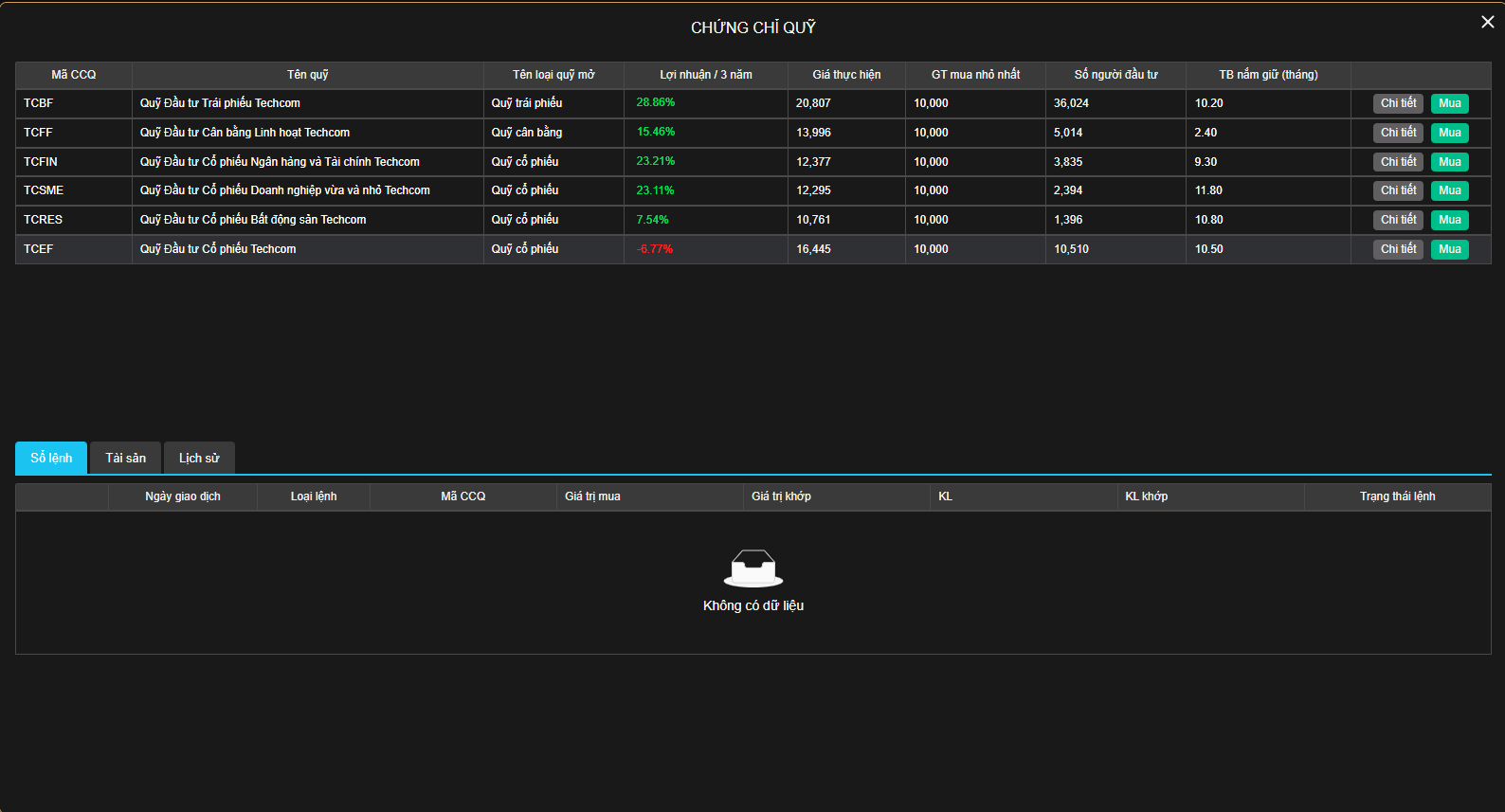The width and height of the screenshot is (1505, 812).
Task: Click the 23.21% profit value
Action: pyautogui.click(x=656, y=161)
